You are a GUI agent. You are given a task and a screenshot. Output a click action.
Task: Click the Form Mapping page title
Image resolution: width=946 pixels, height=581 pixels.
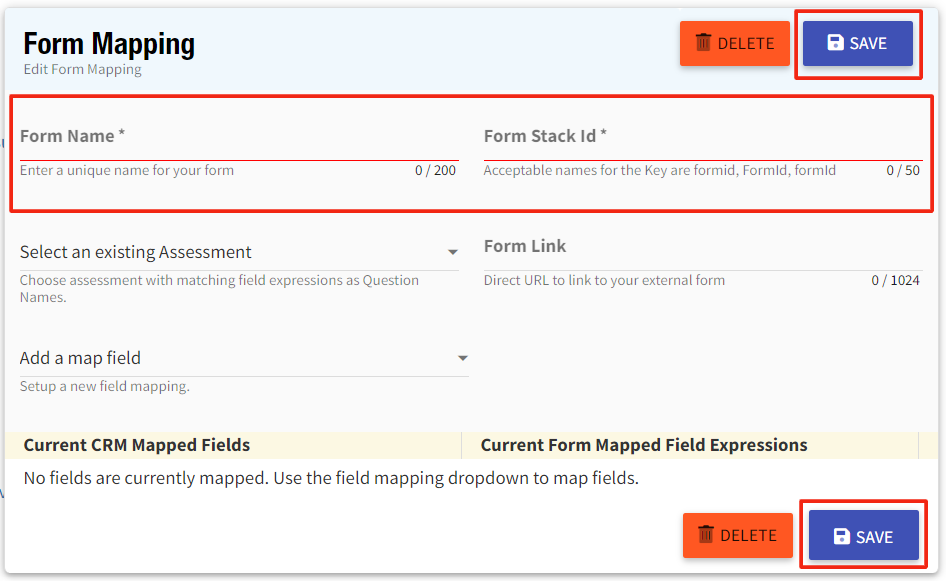[x=109, y=44]
